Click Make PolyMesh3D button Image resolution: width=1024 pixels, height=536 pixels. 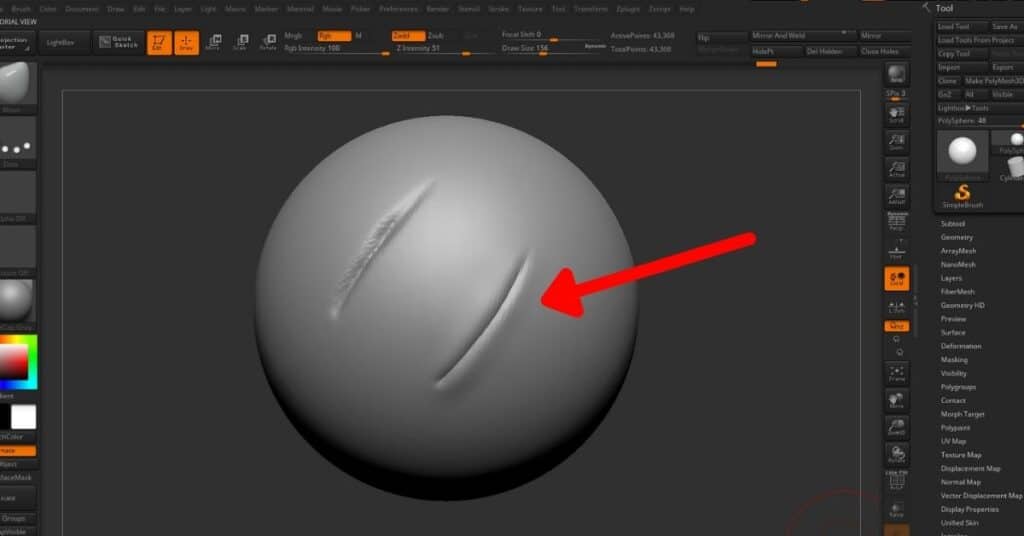[x=993, y=81]
